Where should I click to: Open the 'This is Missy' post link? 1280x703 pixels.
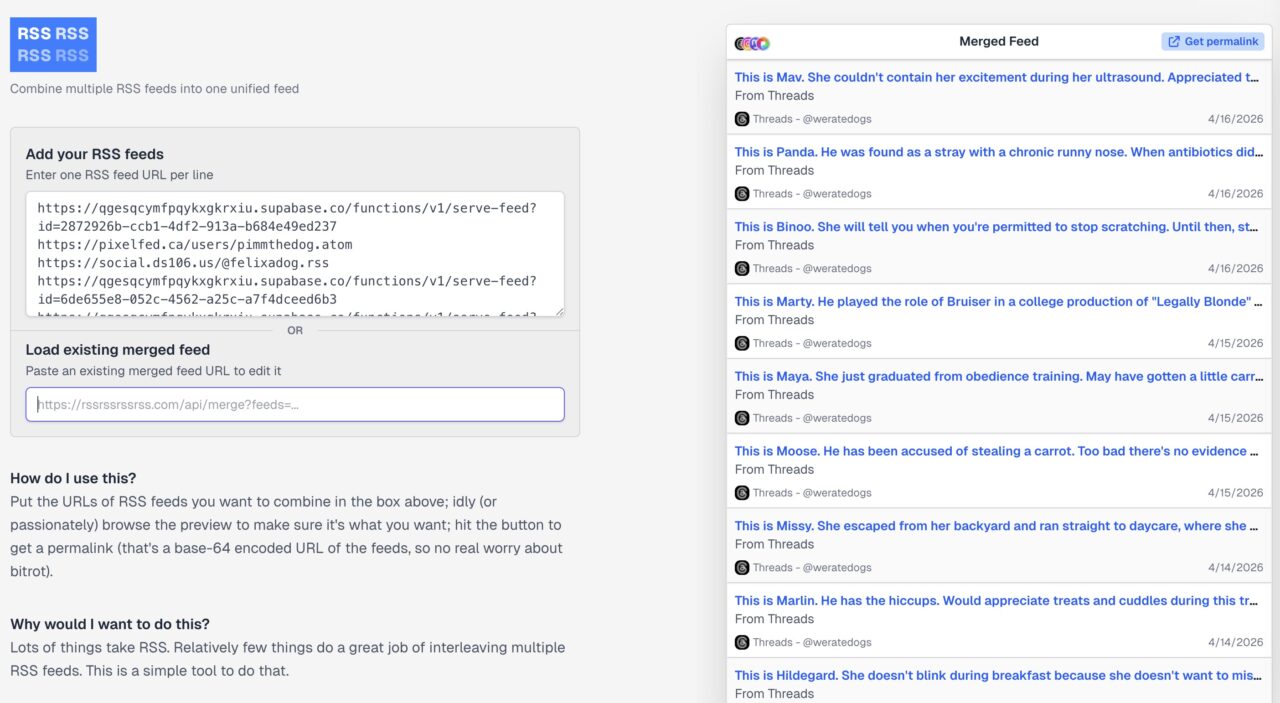[996, 526]
